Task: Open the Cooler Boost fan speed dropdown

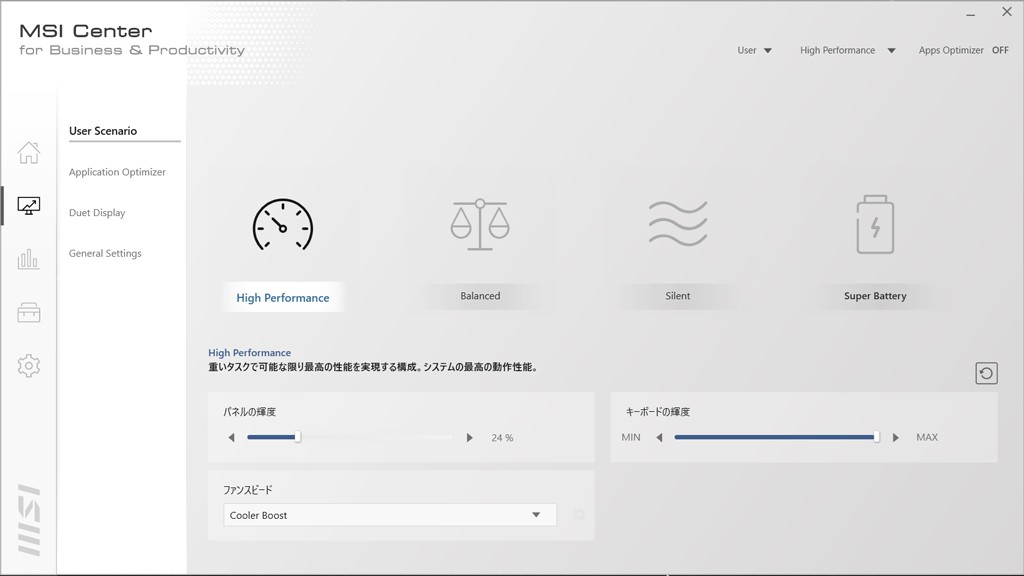Action: [x=389, y=515]
